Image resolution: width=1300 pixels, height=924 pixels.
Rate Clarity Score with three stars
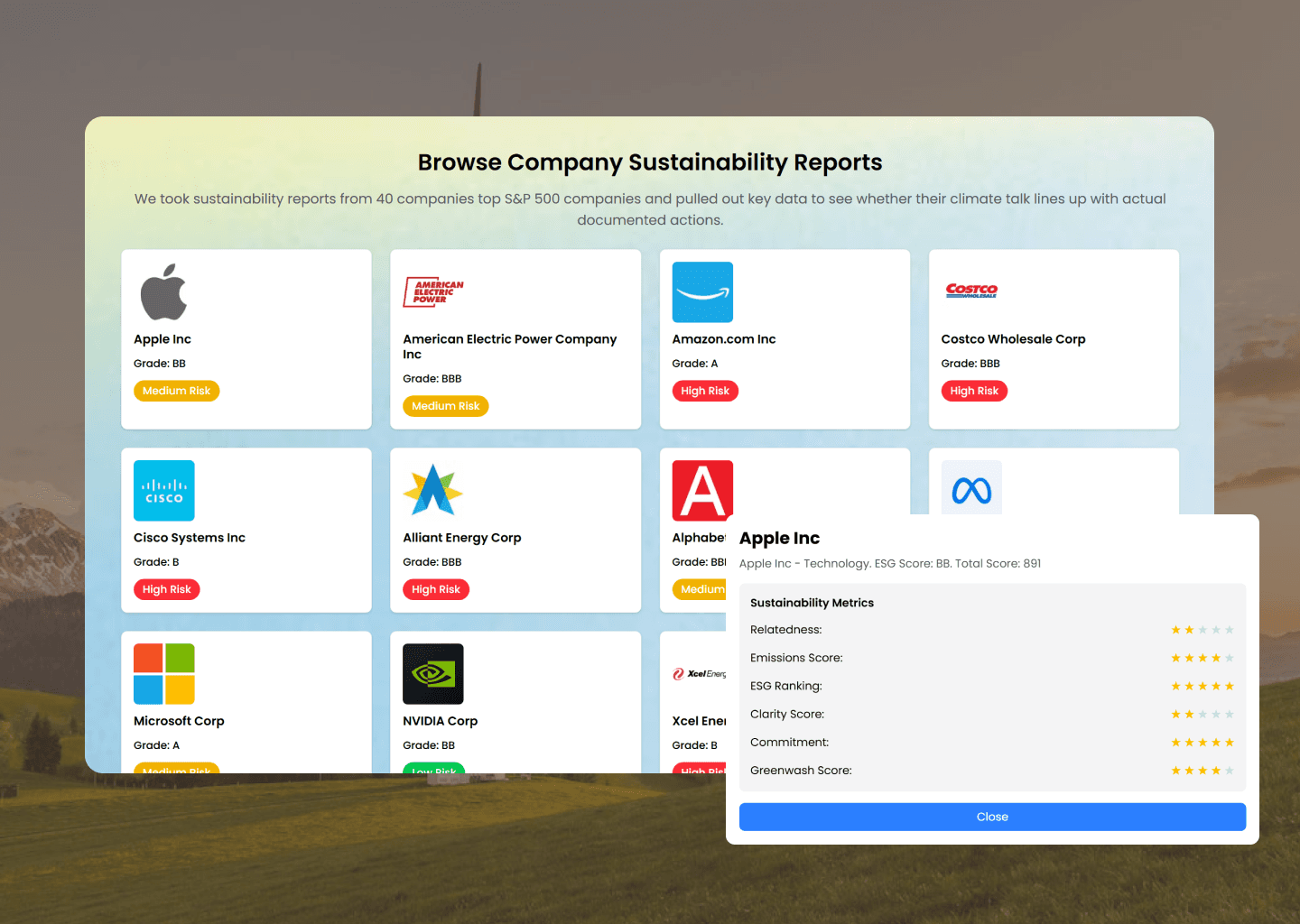point(1202,714)
